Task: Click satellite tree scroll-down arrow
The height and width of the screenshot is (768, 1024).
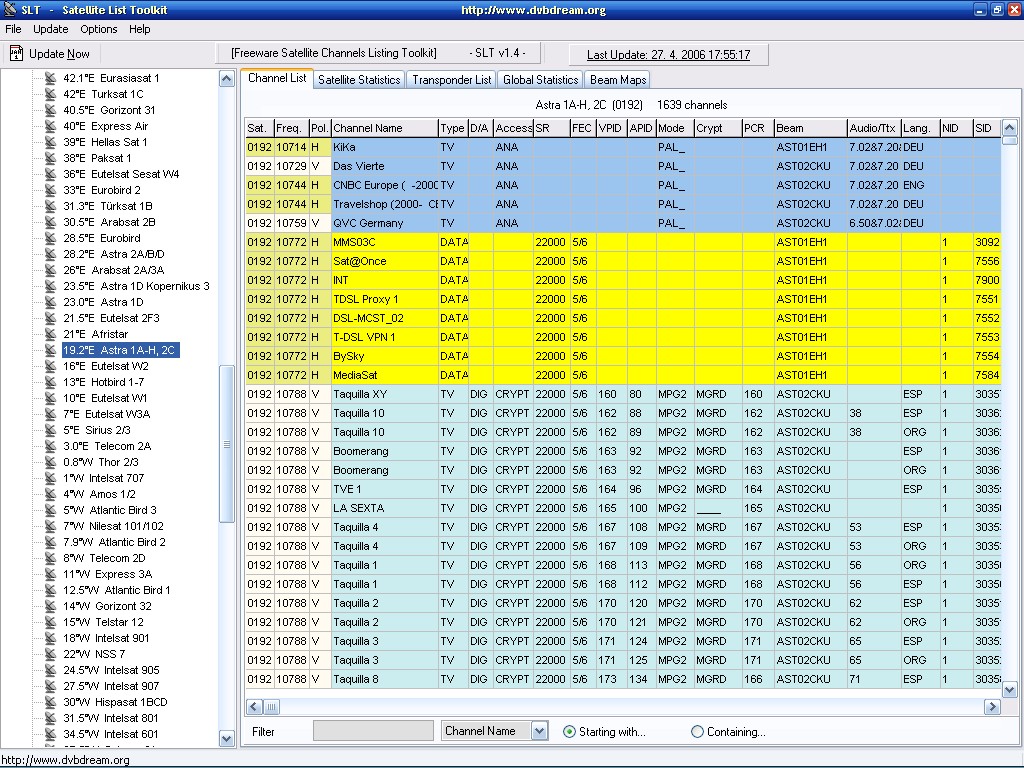Action: coord(227,739)
